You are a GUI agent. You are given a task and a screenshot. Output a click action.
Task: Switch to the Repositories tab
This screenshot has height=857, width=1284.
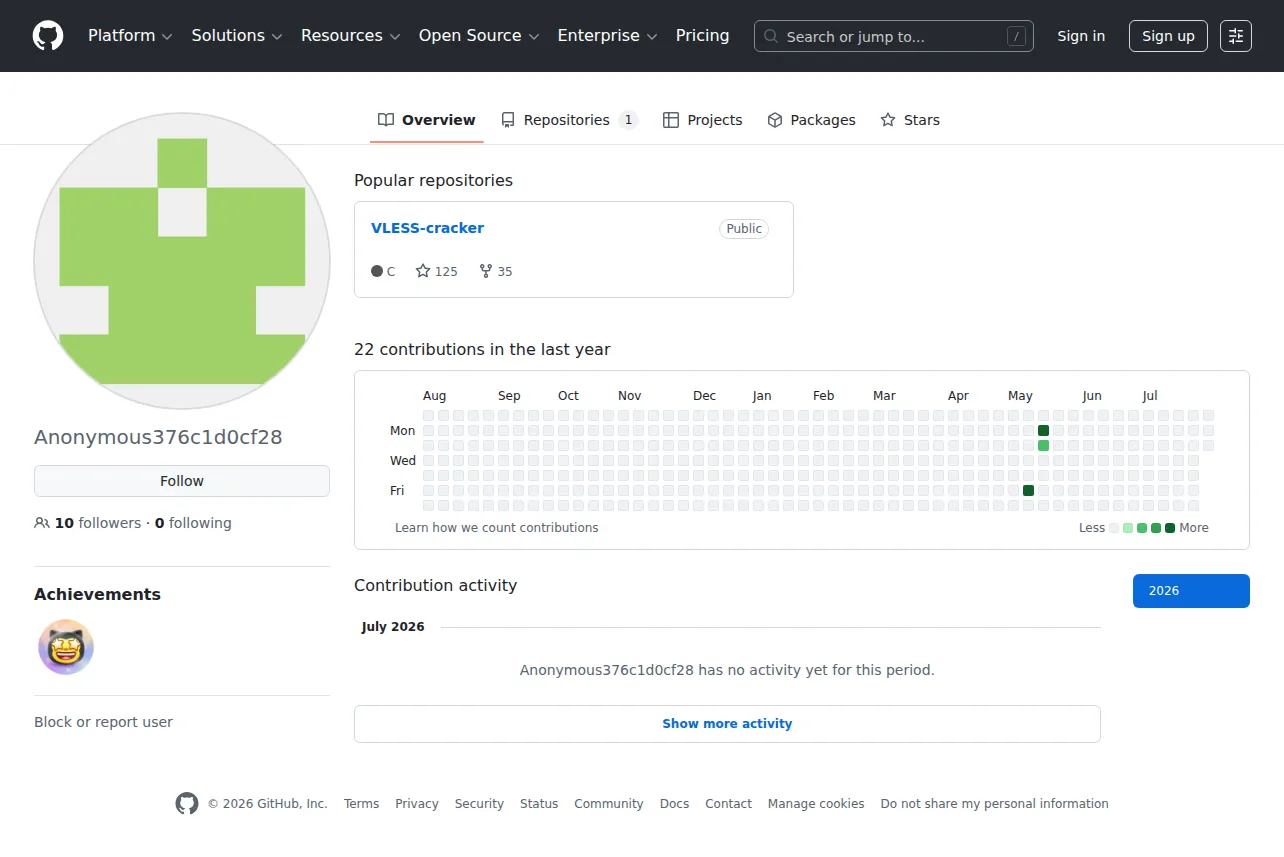tap(570, 120)
